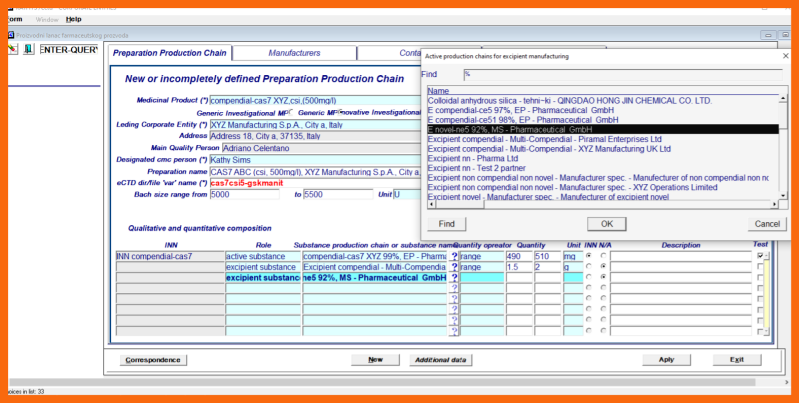Click the lookup question mark in the fourth composition row

click(x=453, y=289)
